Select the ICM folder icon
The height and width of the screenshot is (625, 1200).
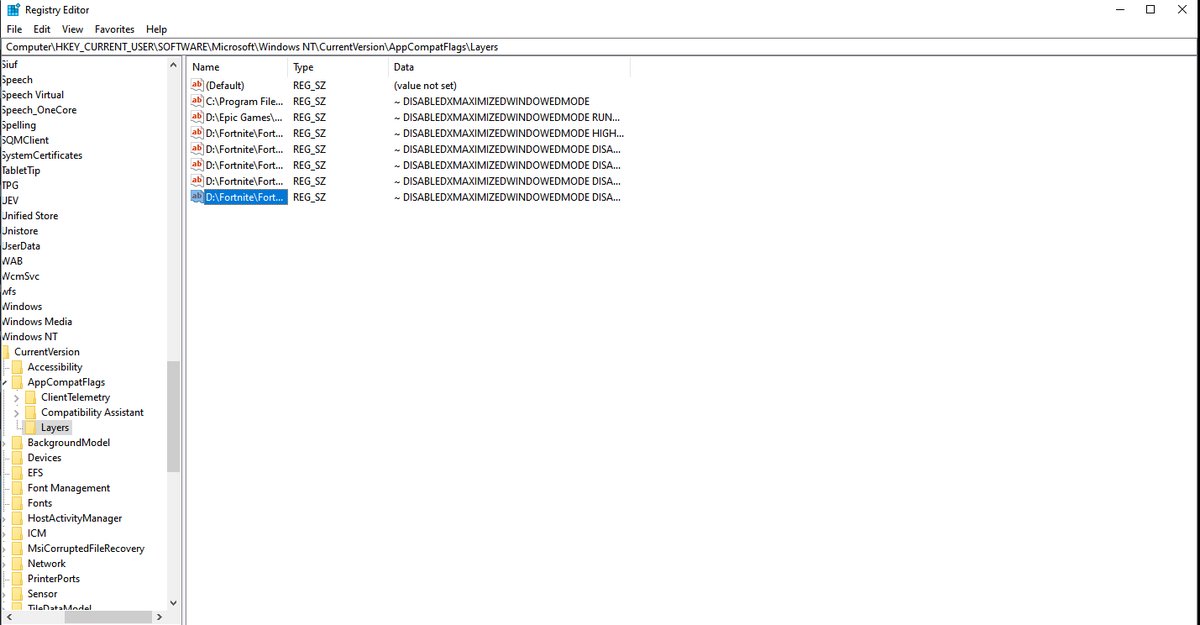point(18,533)
